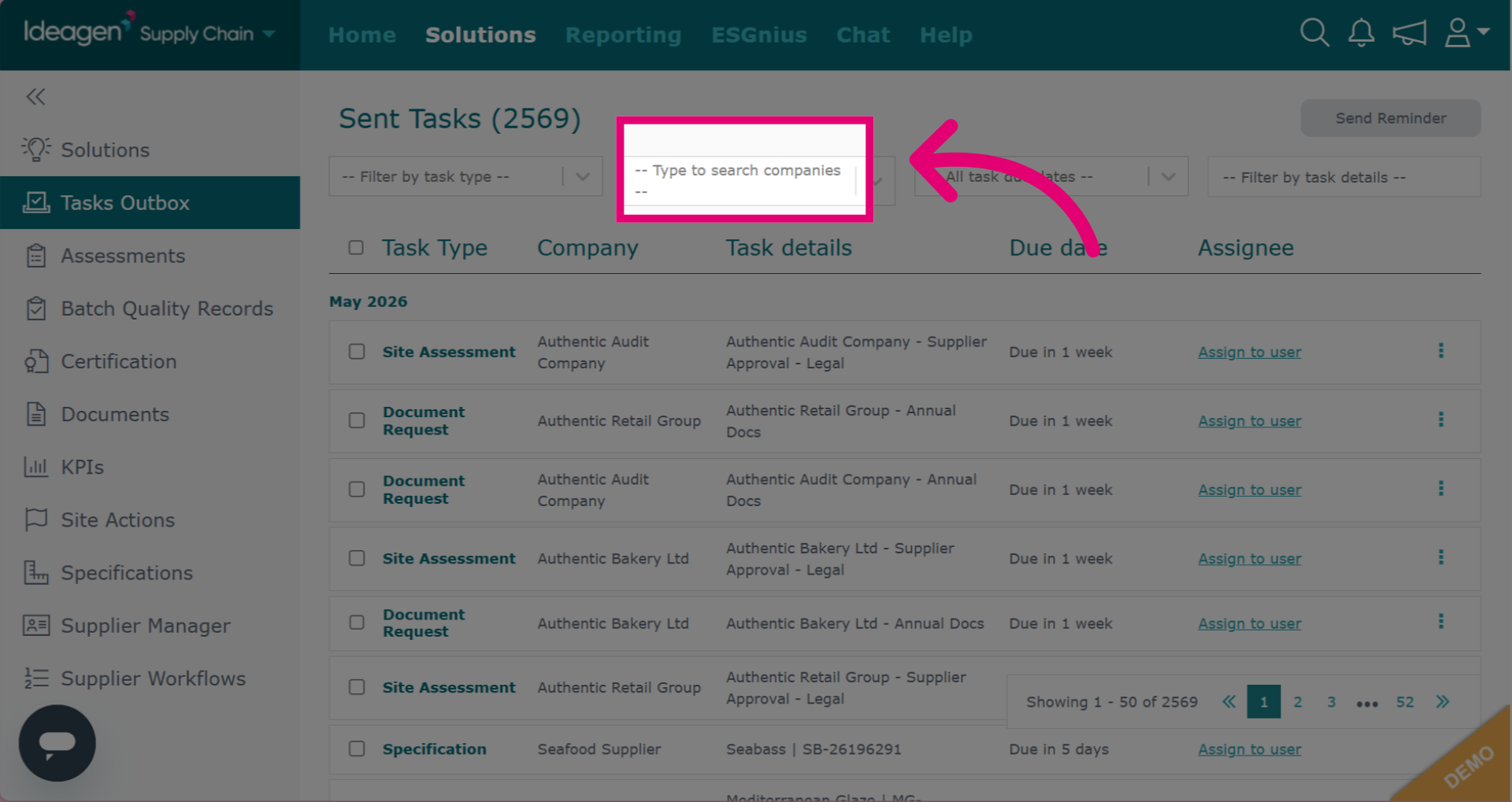
Task: Collapse the sidebar with double chevron
Action: (x=35, y=97)
